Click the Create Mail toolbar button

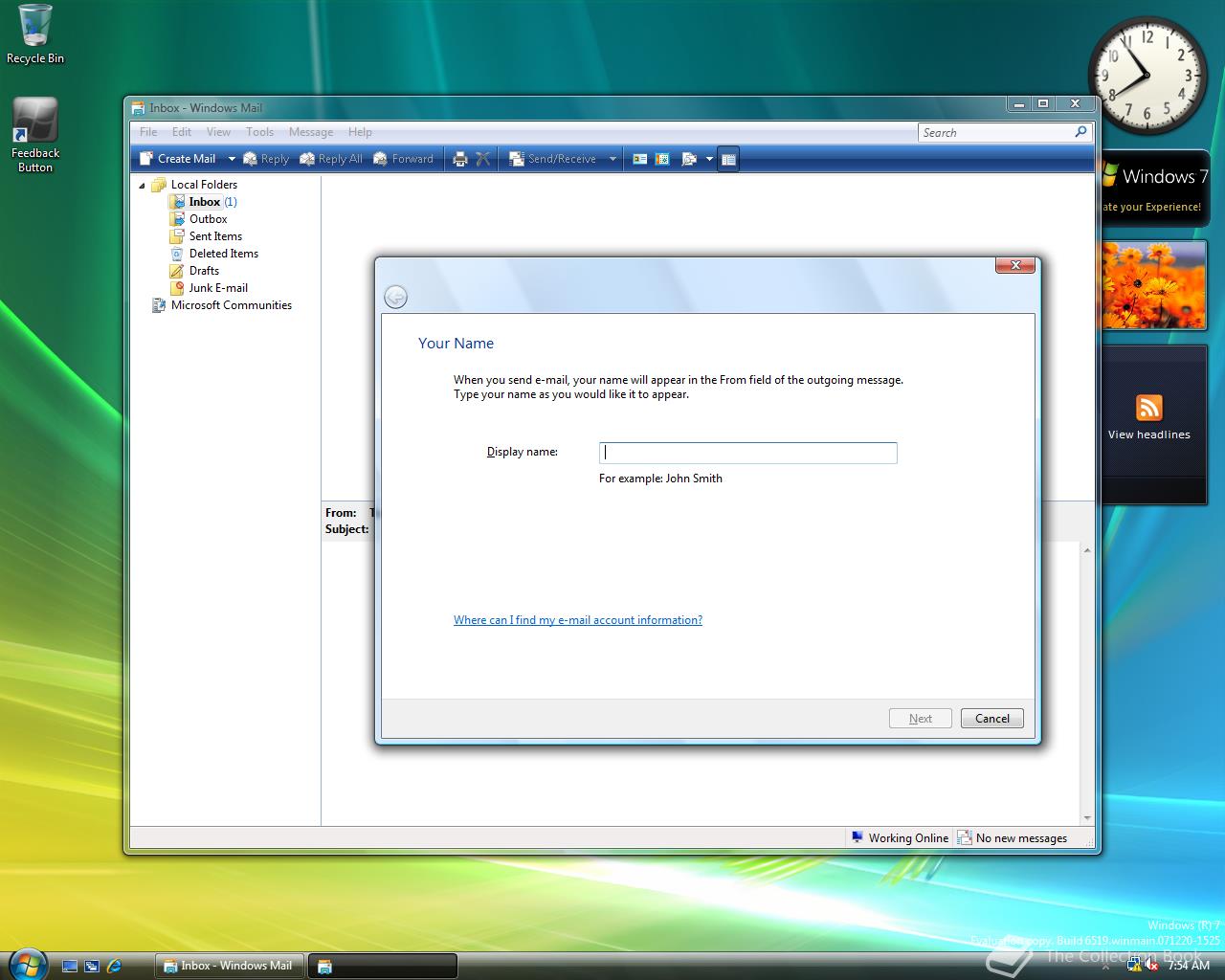click(x=178, y=159)
